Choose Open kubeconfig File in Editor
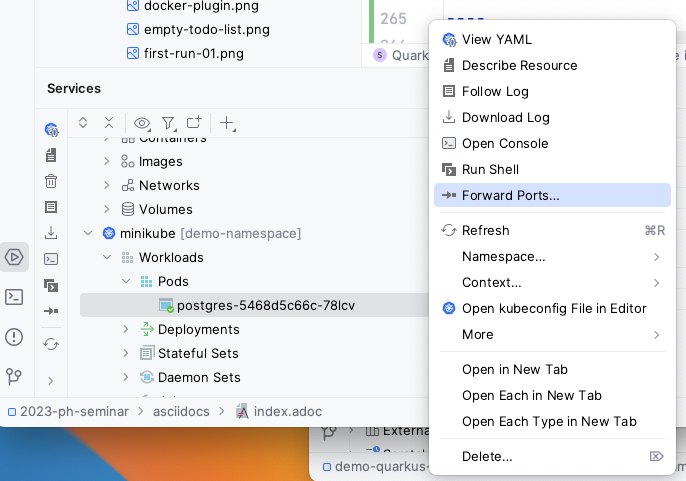686x481 pixels. pyautogui.click(x=552, y=309)
